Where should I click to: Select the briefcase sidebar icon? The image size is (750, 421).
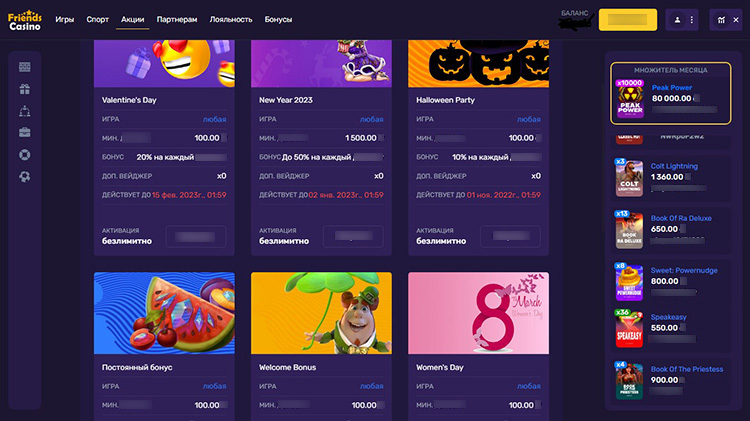[25, 133]
